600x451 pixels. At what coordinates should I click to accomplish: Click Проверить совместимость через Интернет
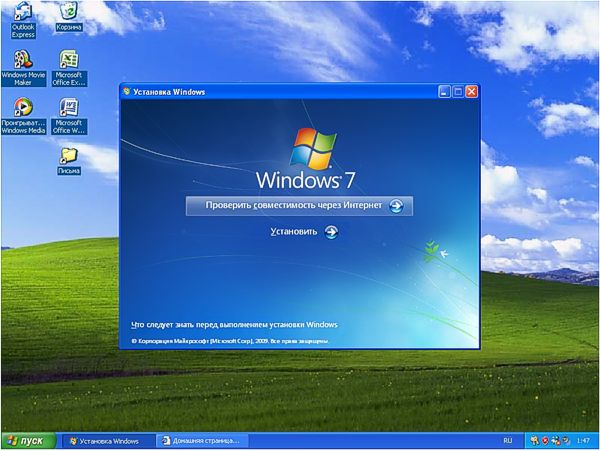[x=299, y=206]
